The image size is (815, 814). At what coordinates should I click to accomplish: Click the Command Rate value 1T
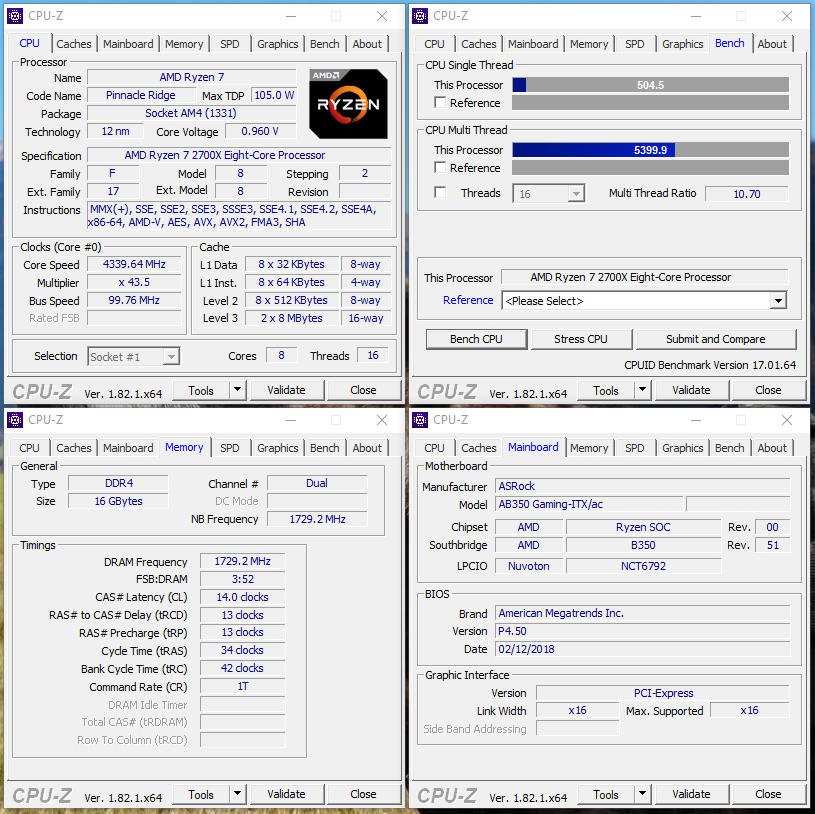tap(242, 686)
